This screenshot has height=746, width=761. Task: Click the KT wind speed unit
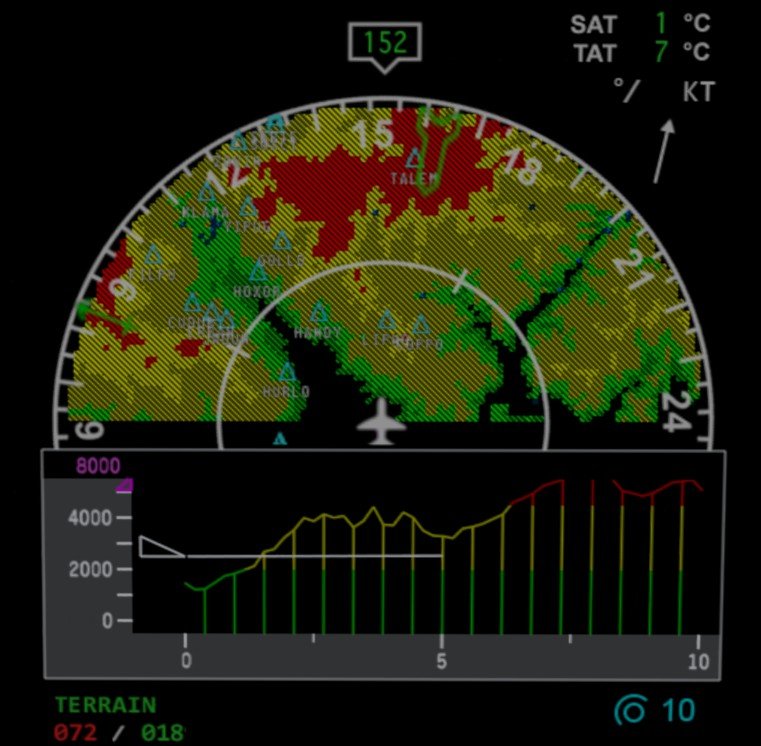[699, 91]
